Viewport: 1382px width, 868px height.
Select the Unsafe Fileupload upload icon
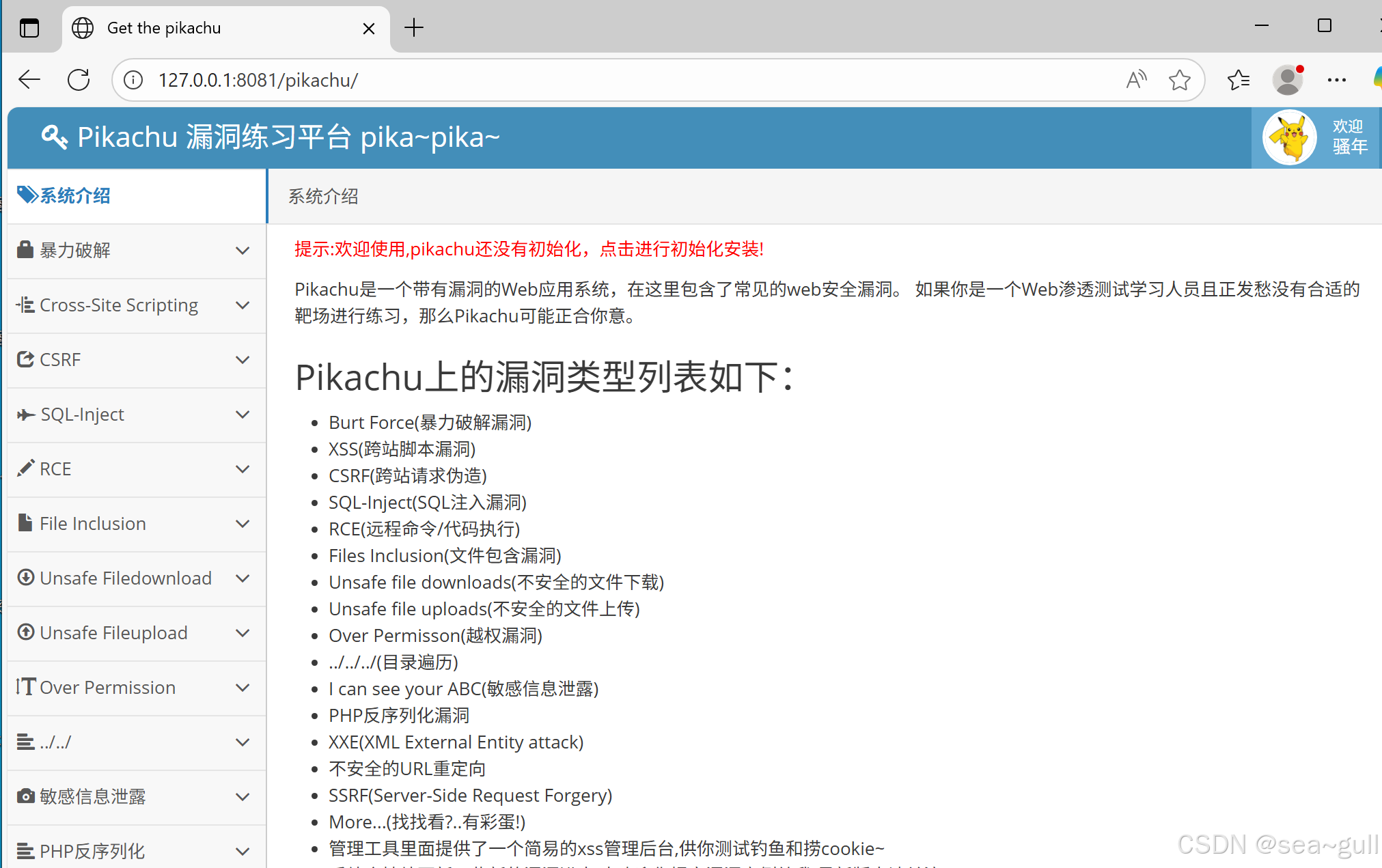coord(25,632)
